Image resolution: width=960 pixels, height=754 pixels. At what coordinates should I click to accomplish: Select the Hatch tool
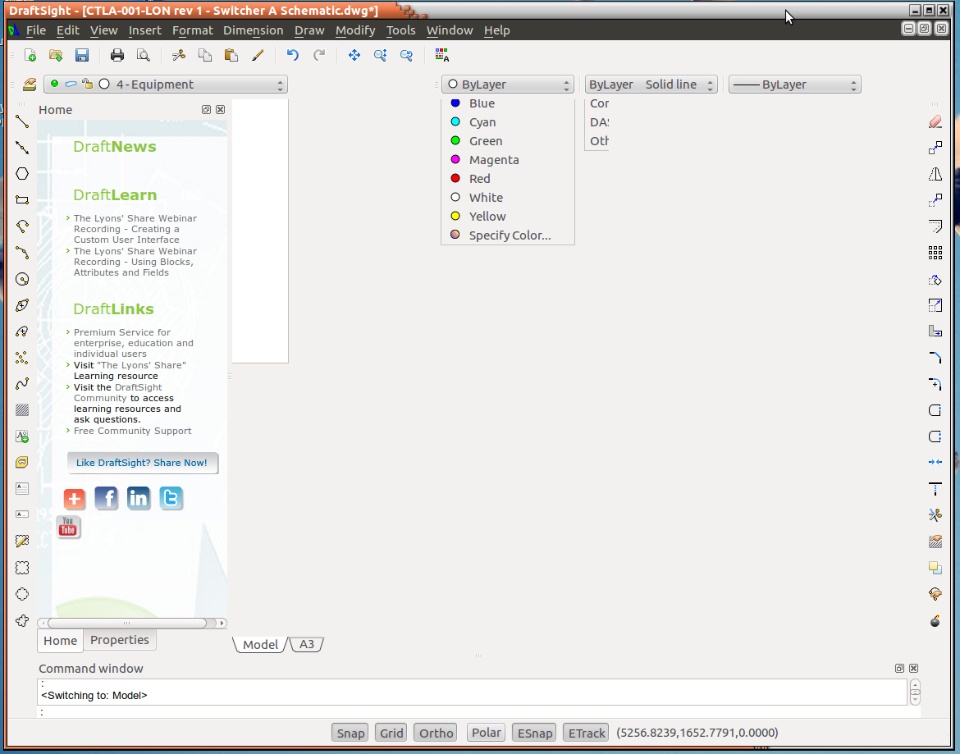tap(22, 410)
